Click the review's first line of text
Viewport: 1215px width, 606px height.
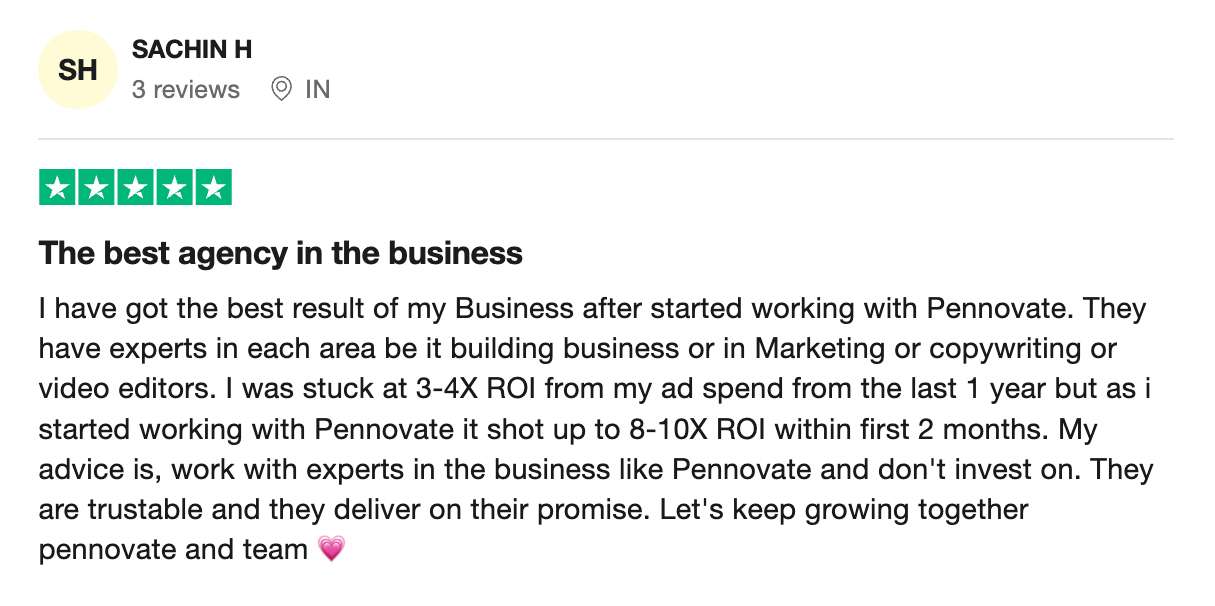(x=592, y=308)
